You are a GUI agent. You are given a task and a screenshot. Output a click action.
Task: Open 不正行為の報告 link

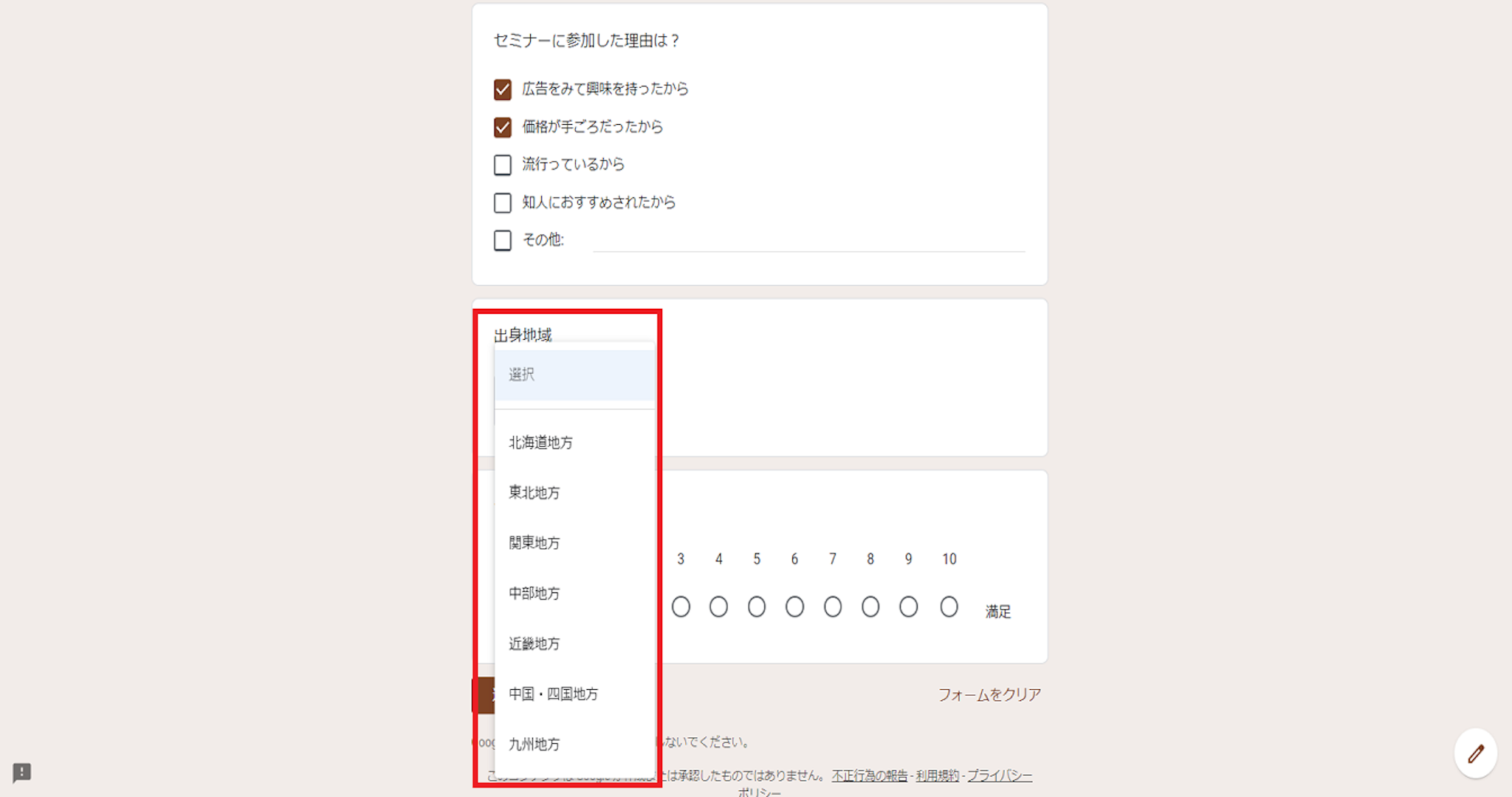tap(870, 776)
